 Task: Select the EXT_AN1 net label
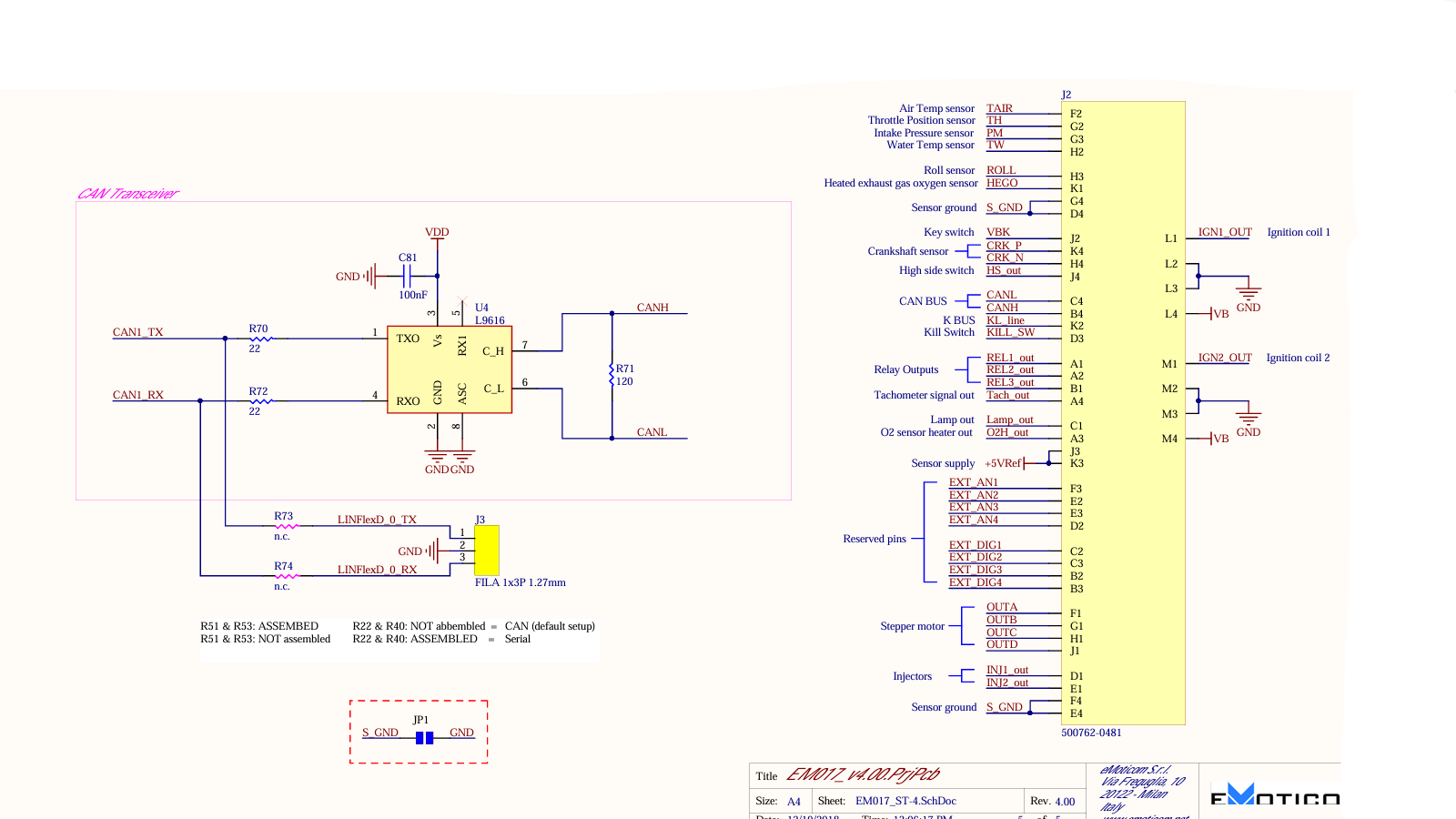point(973,482)
